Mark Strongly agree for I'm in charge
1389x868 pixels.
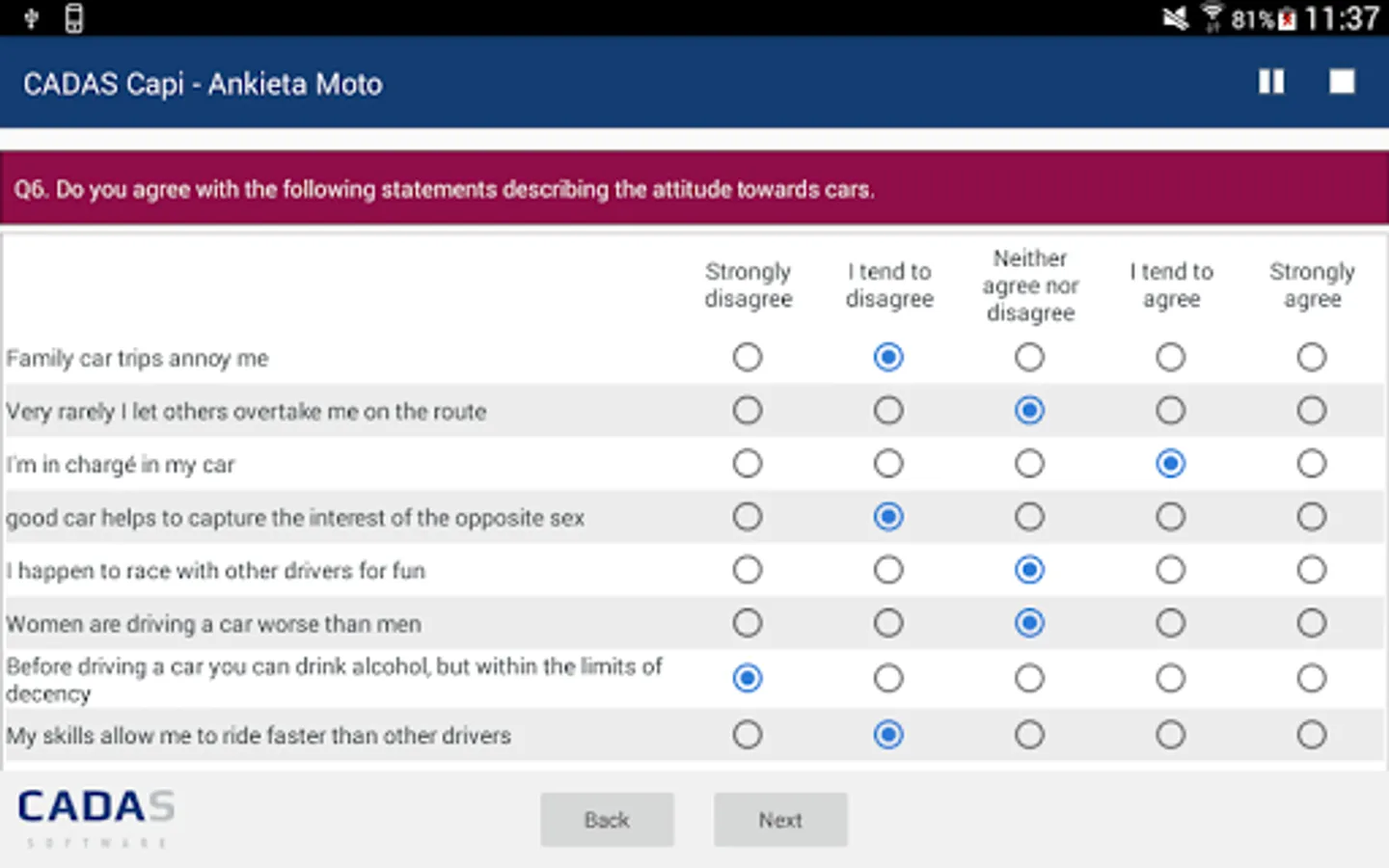click(x=1311, y=464)
